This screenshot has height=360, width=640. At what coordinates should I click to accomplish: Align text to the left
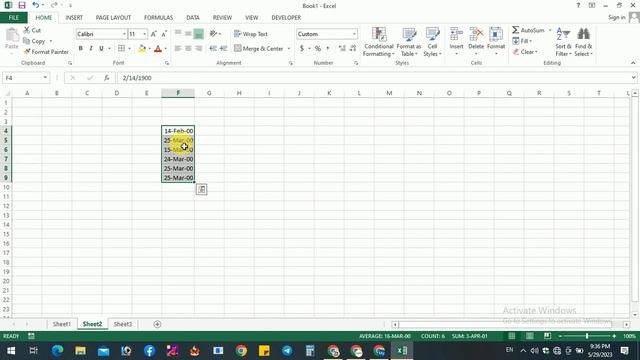tap(178, 48)
